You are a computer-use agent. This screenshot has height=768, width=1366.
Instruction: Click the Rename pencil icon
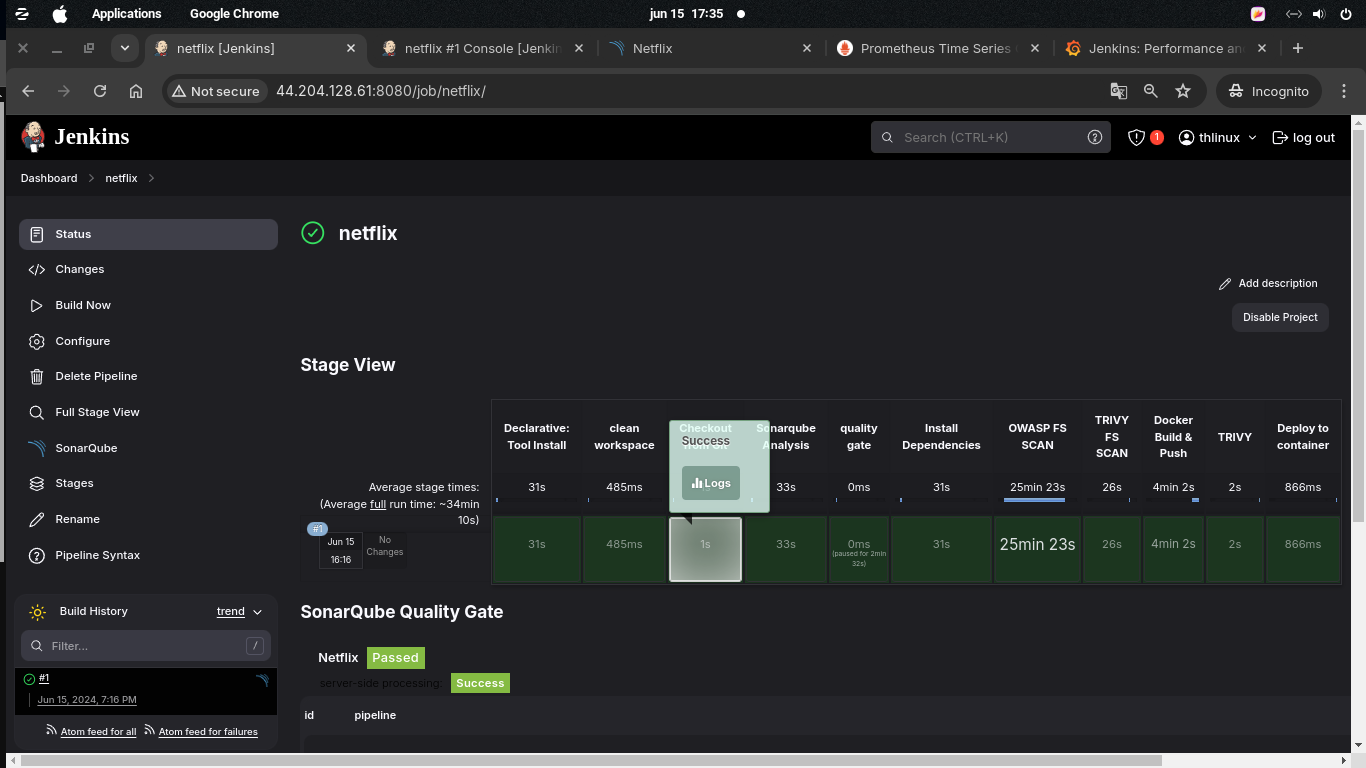click(37, 519)
